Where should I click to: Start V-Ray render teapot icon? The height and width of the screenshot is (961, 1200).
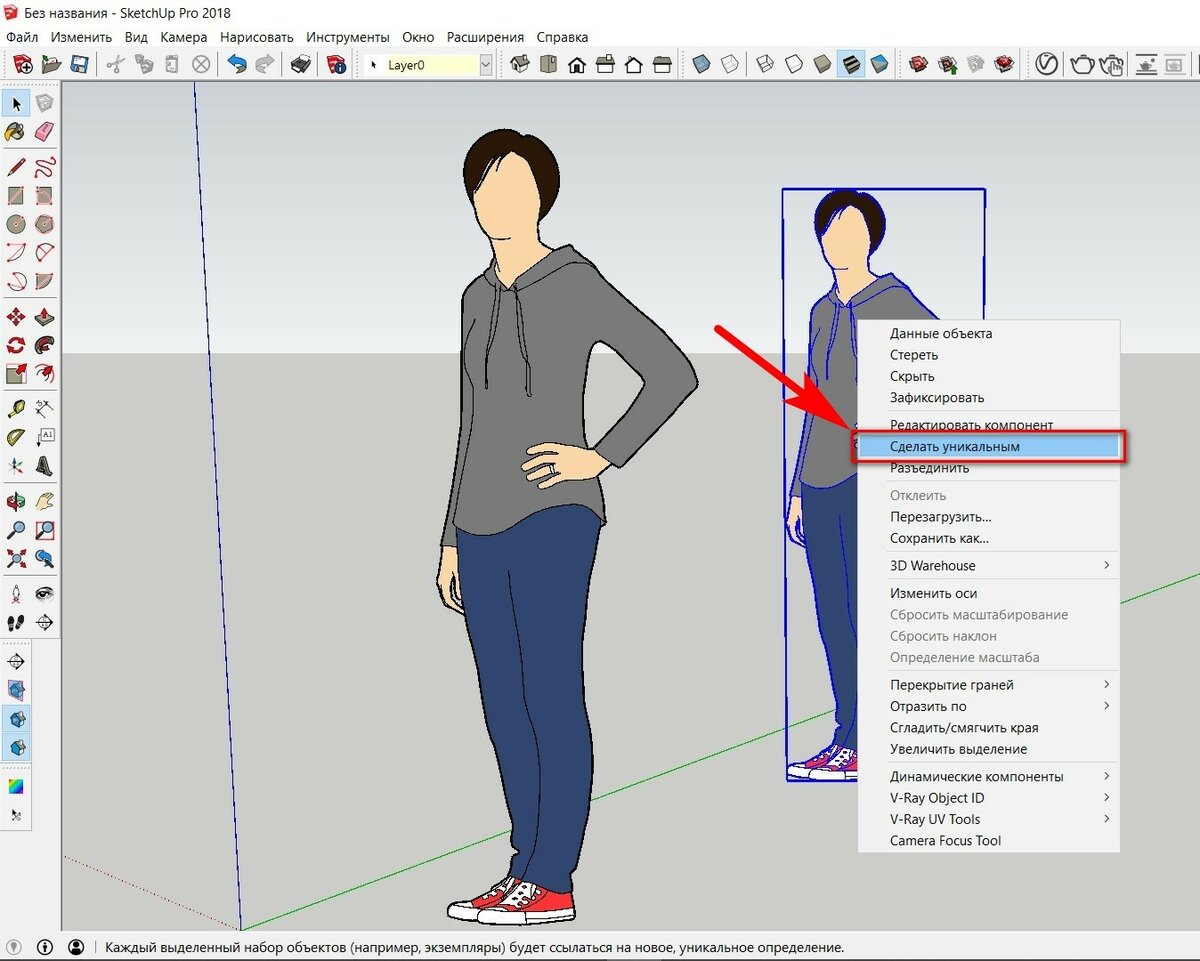1082,65
